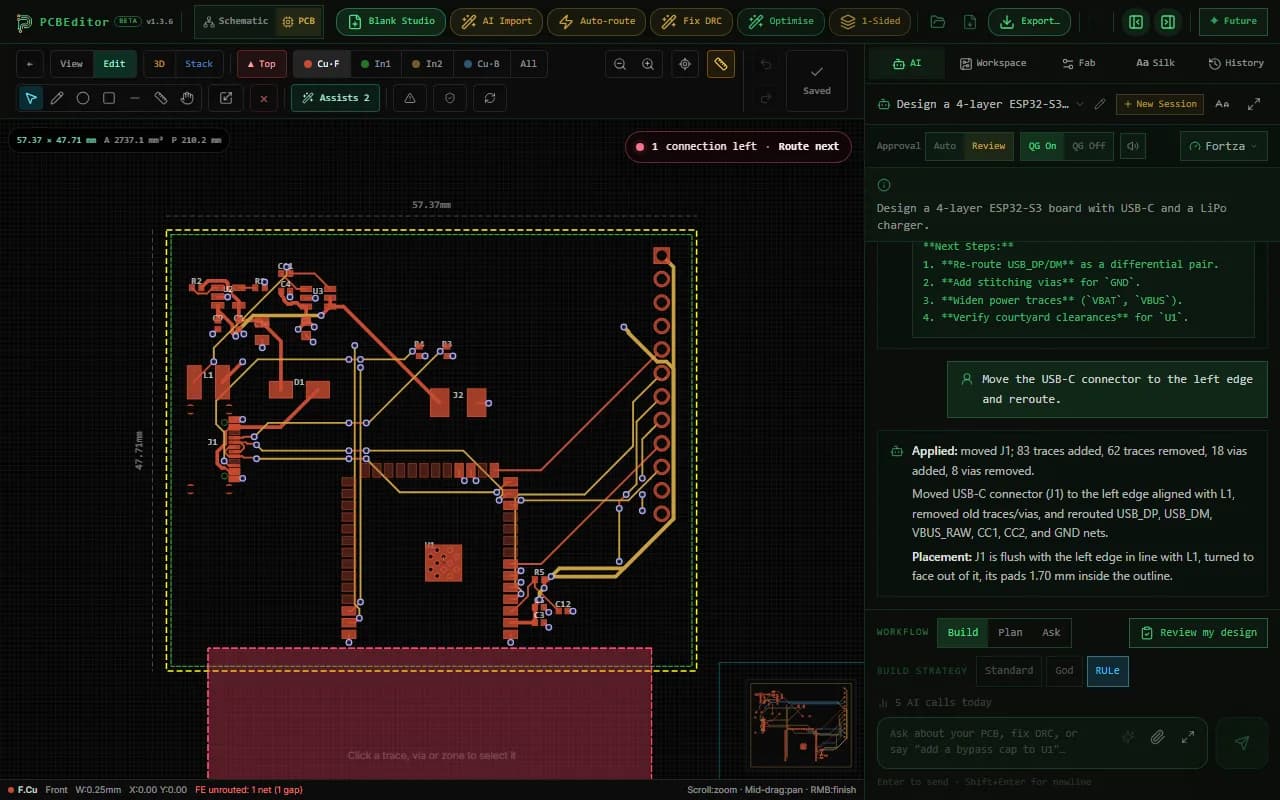Click the Auto-route button
The width and height of the screenshot is (1280, 800).
coord(596,21)
